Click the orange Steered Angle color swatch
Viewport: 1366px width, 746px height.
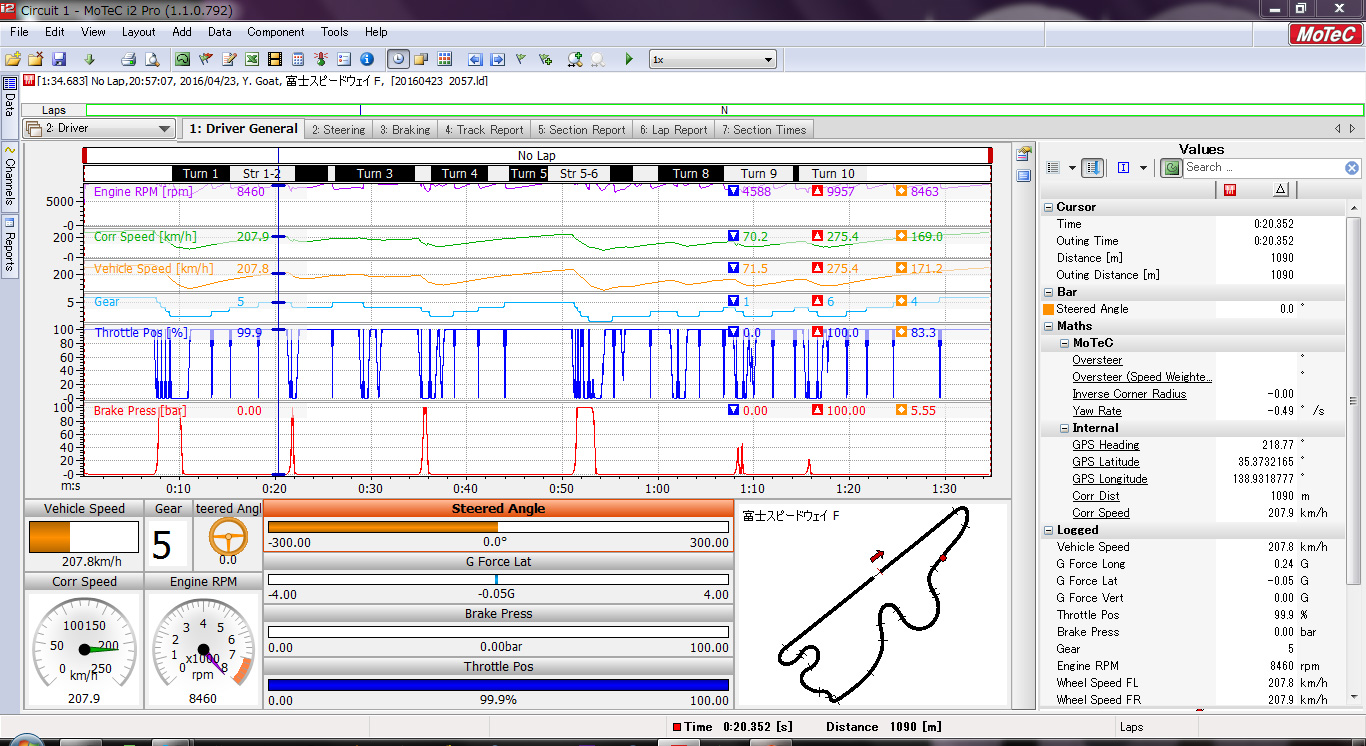(1048, 309)
